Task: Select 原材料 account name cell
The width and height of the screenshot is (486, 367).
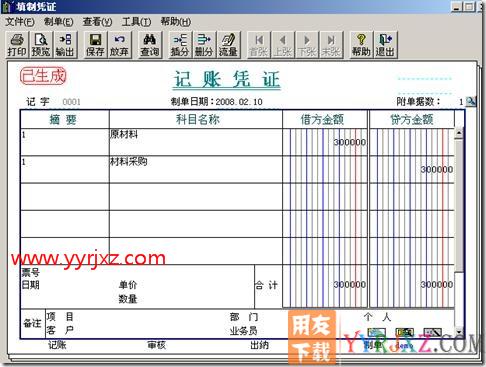Action: click(196, 142)
